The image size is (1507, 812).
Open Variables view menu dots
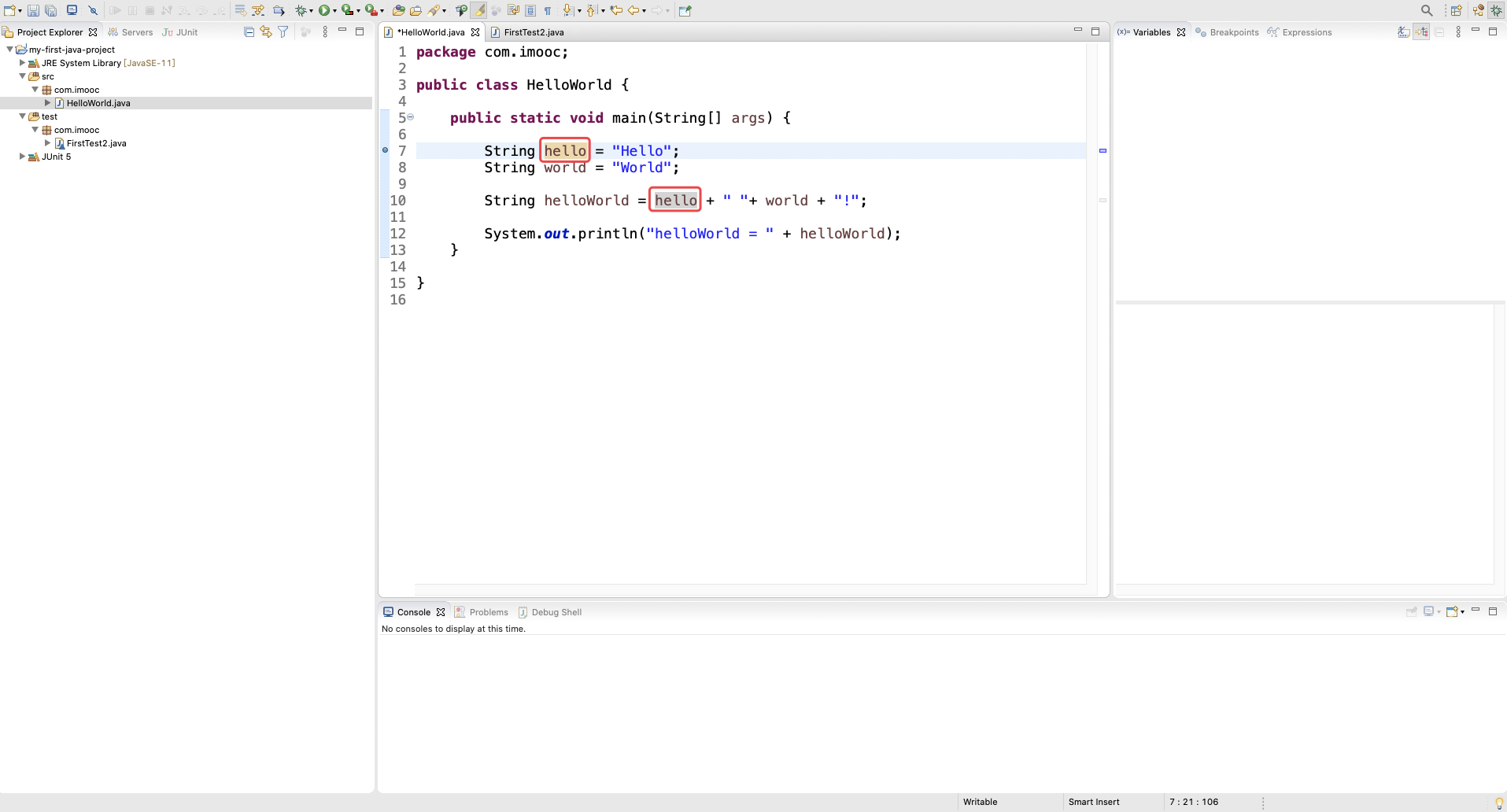point(1458,32)
